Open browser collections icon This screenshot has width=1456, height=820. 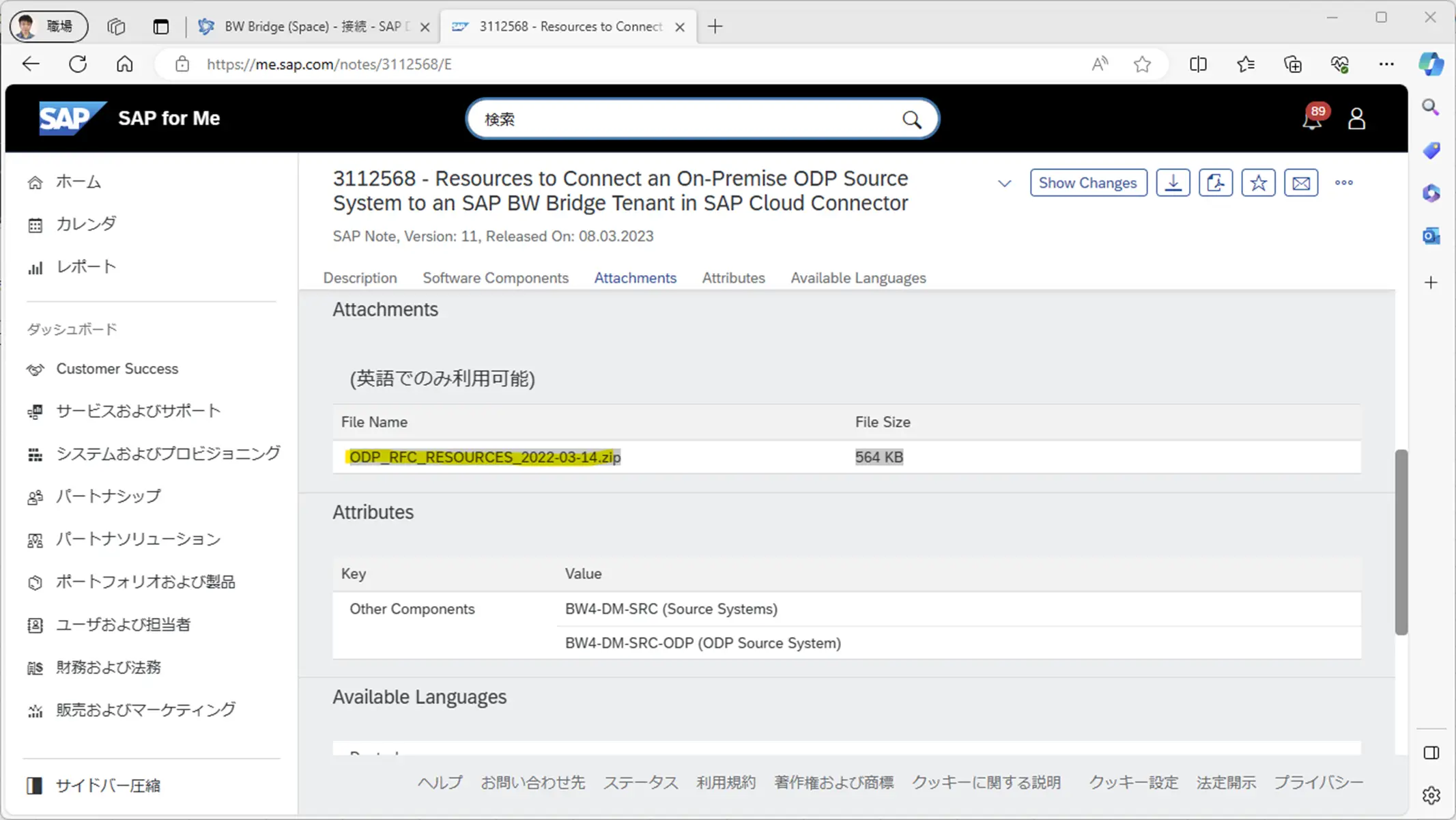[1293, 64]
